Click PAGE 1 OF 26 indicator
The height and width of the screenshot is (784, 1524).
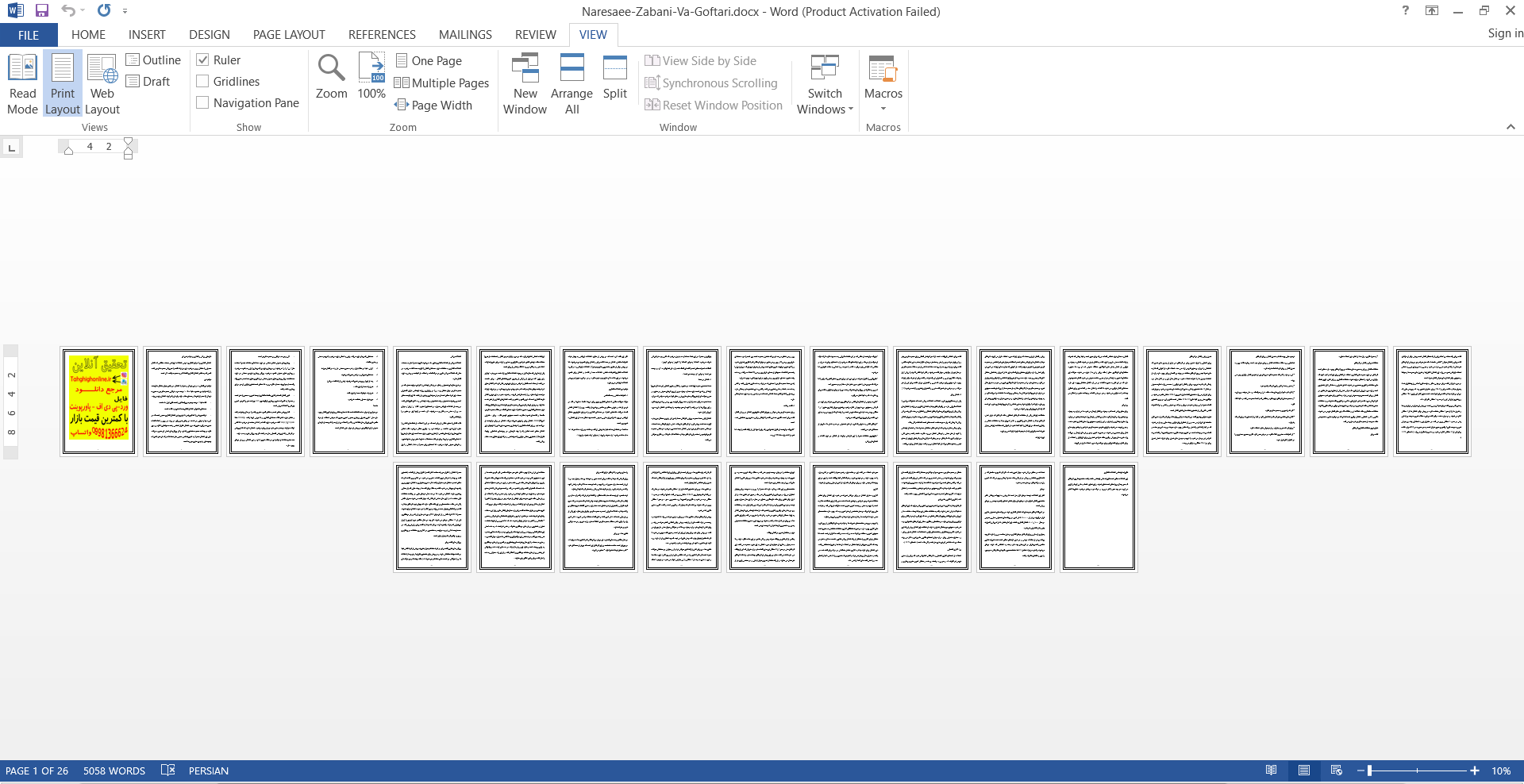point(37,771)
